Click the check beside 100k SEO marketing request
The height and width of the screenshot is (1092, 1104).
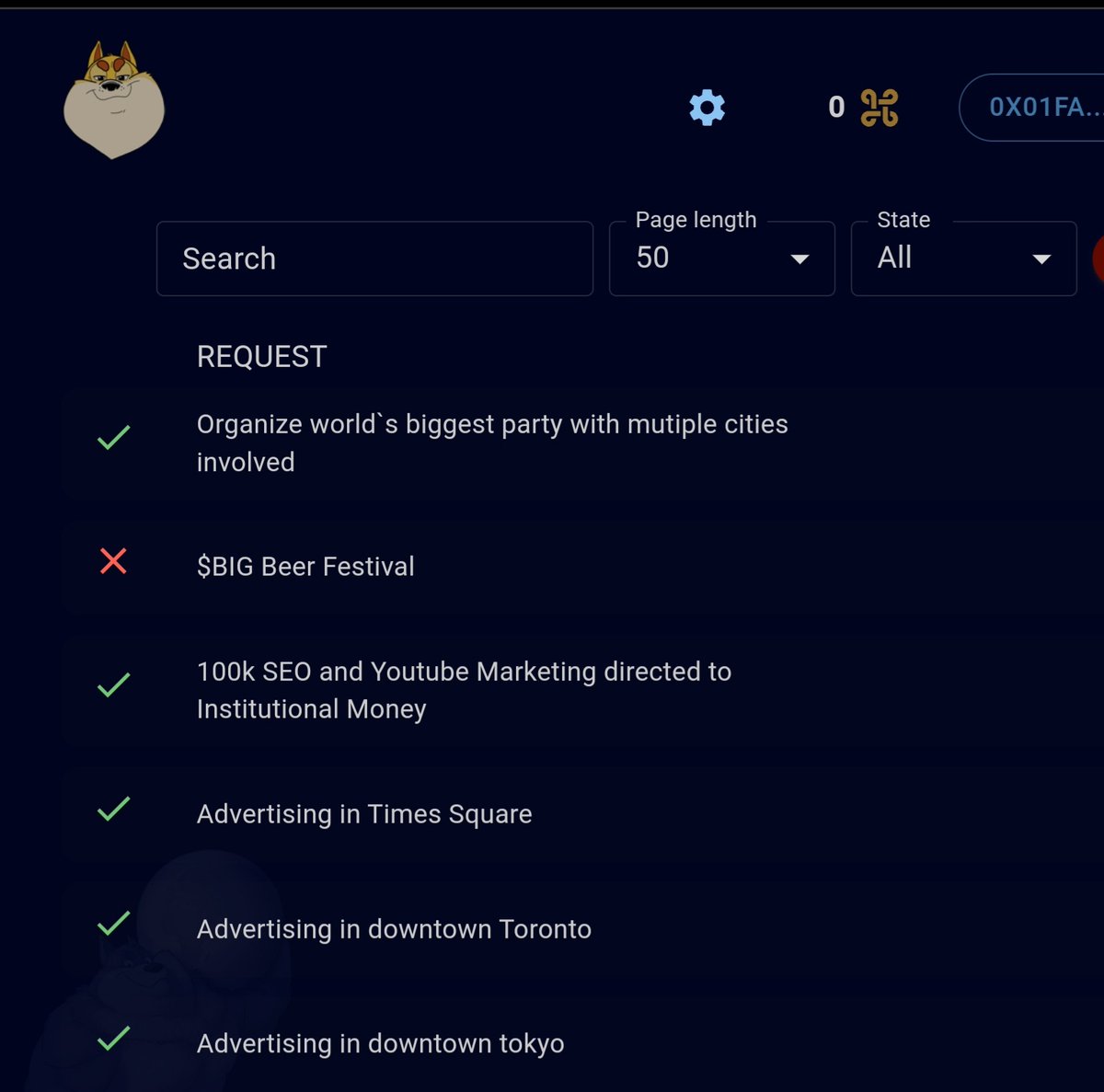click(x=114, y=684)
